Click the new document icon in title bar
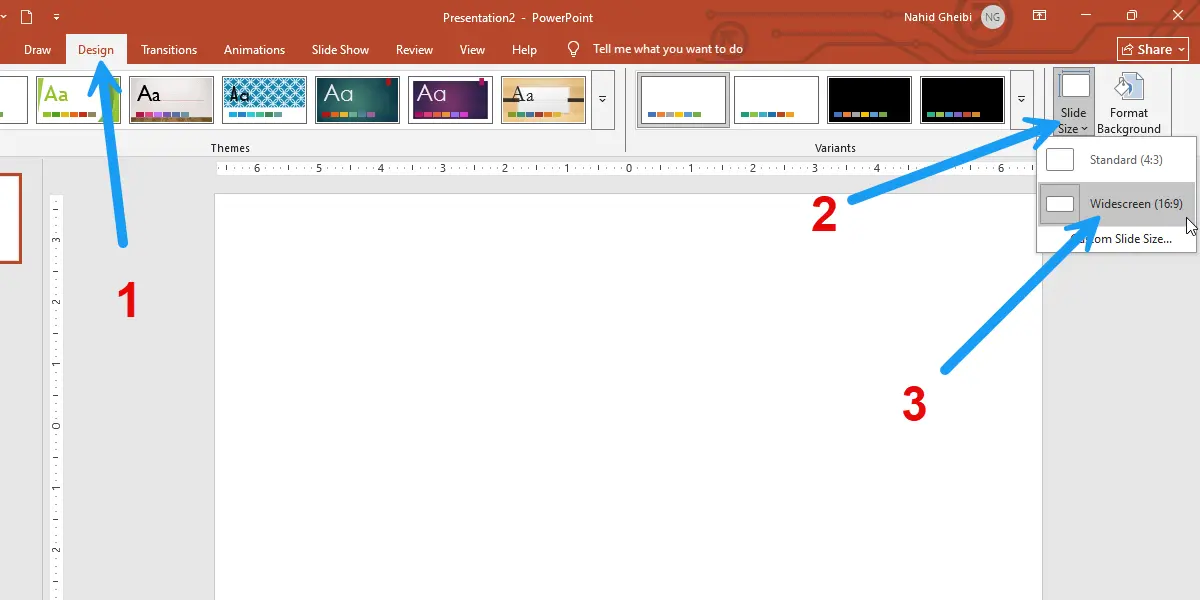 (x=26, y=17)
